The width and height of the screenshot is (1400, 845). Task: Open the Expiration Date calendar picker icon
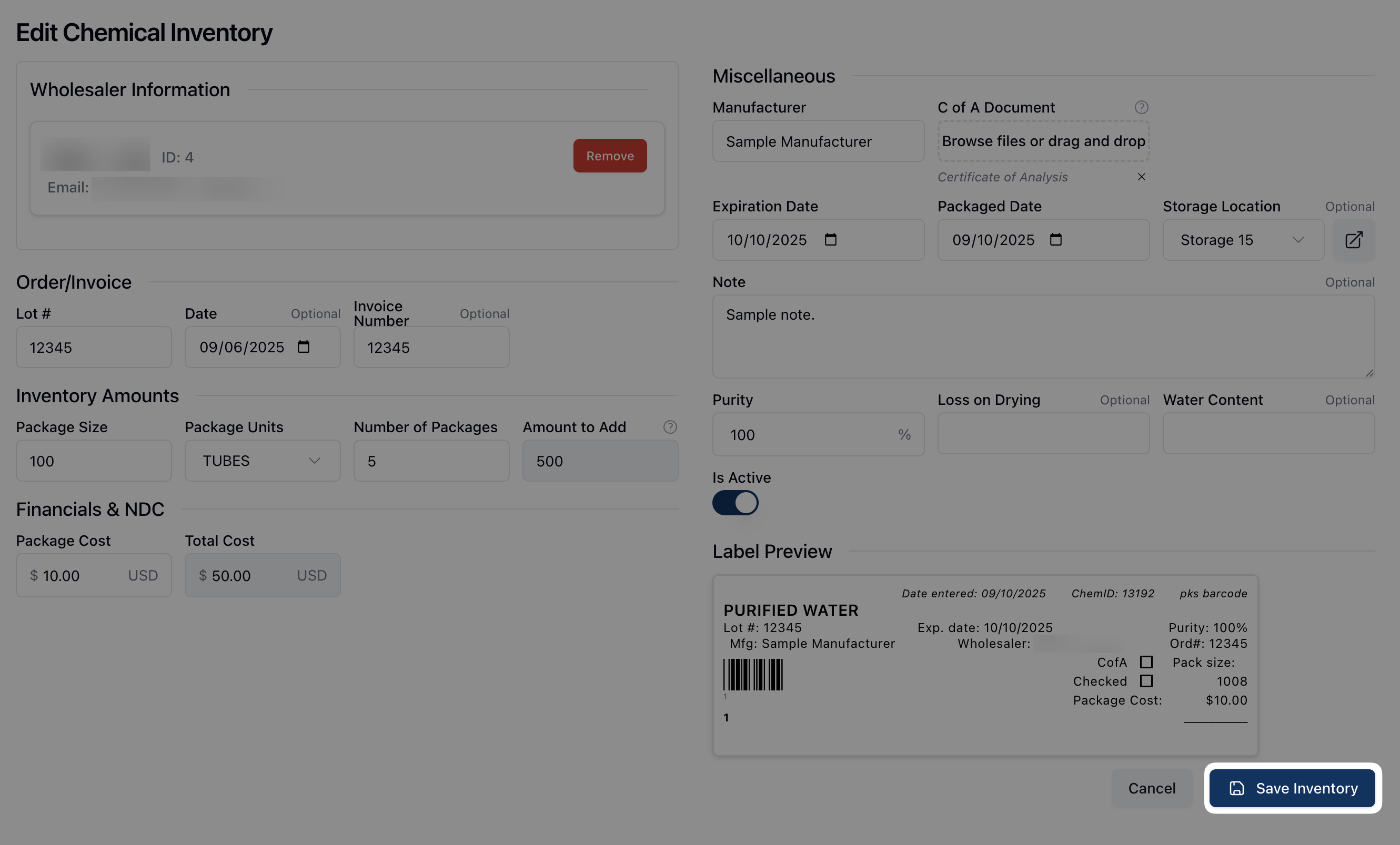click(x=830, y=240)
